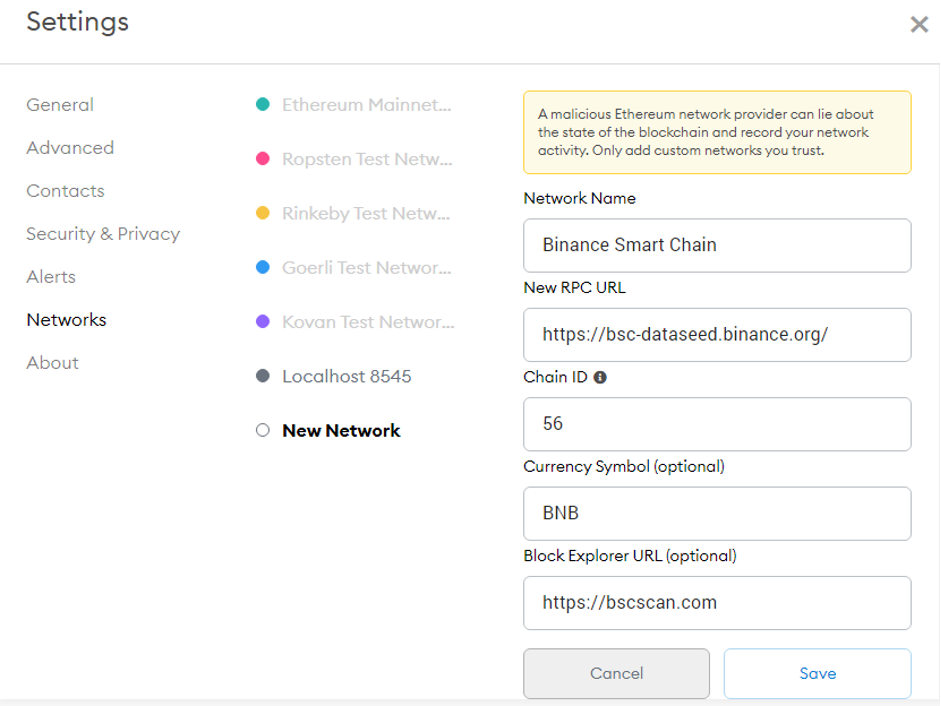This screenshot has height=706, width=941.
Task: Close the Settings panel with X
Action: click(x=919, y=25)
